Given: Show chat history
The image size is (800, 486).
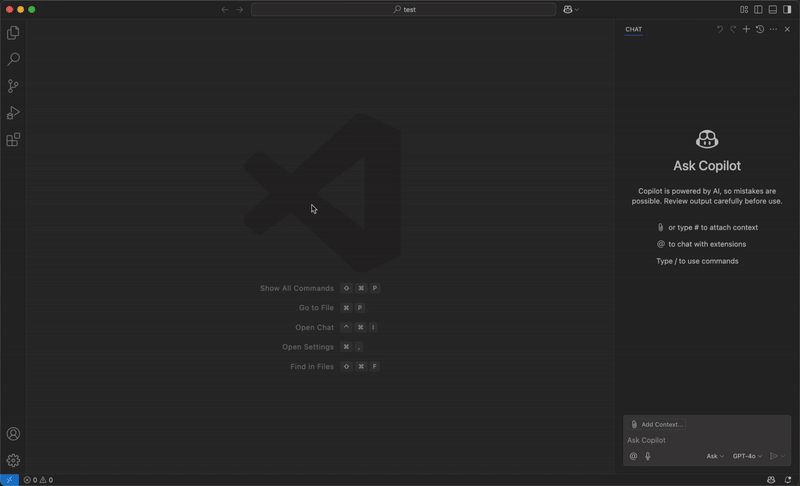Looking at the screenshot, I should tap(760, 29).
